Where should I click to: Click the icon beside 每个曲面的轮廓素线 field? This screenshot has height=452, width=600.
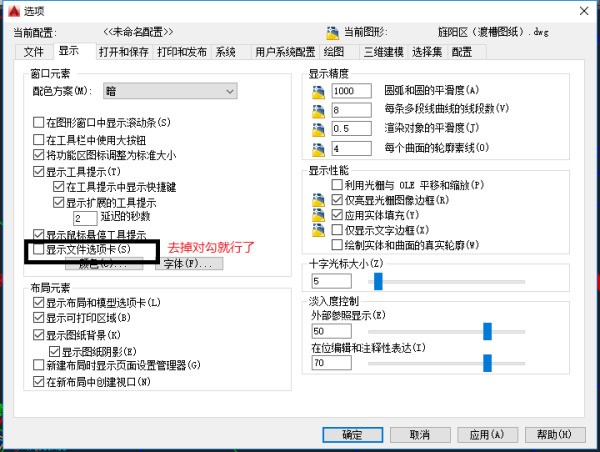pos(319,148)
